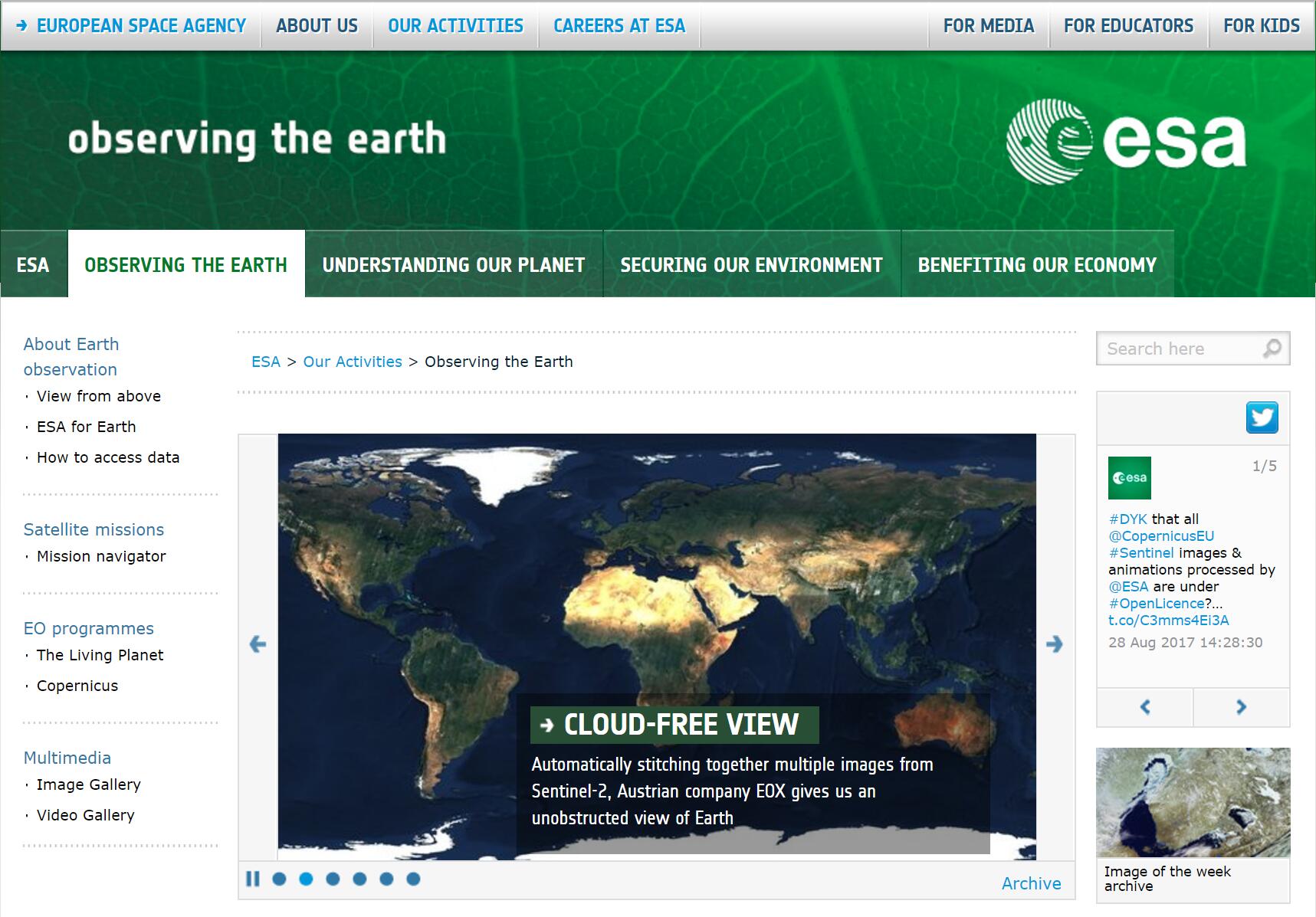Image resolution: width=1316 pixels, height=917 pixels.
Task: Open the For Kids section
Action: pos(1262,26)
